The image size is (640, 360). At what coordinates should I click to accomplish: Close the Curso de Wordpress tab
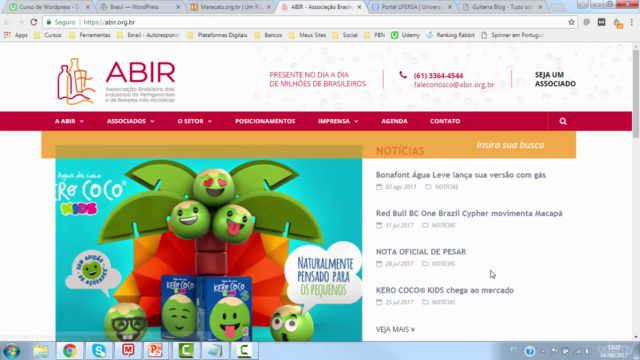coord(87,7)
